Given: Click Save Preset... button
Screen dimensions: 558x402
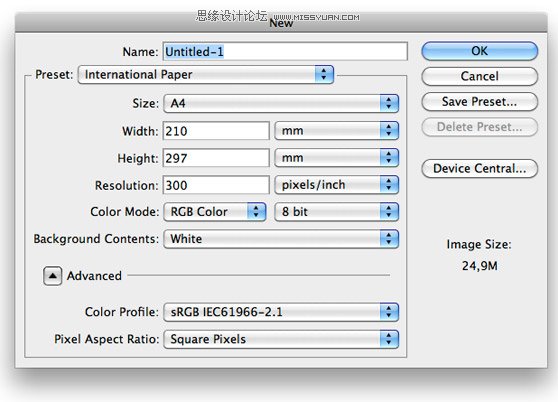Looking at the screenshot, I should click(479, 102).
